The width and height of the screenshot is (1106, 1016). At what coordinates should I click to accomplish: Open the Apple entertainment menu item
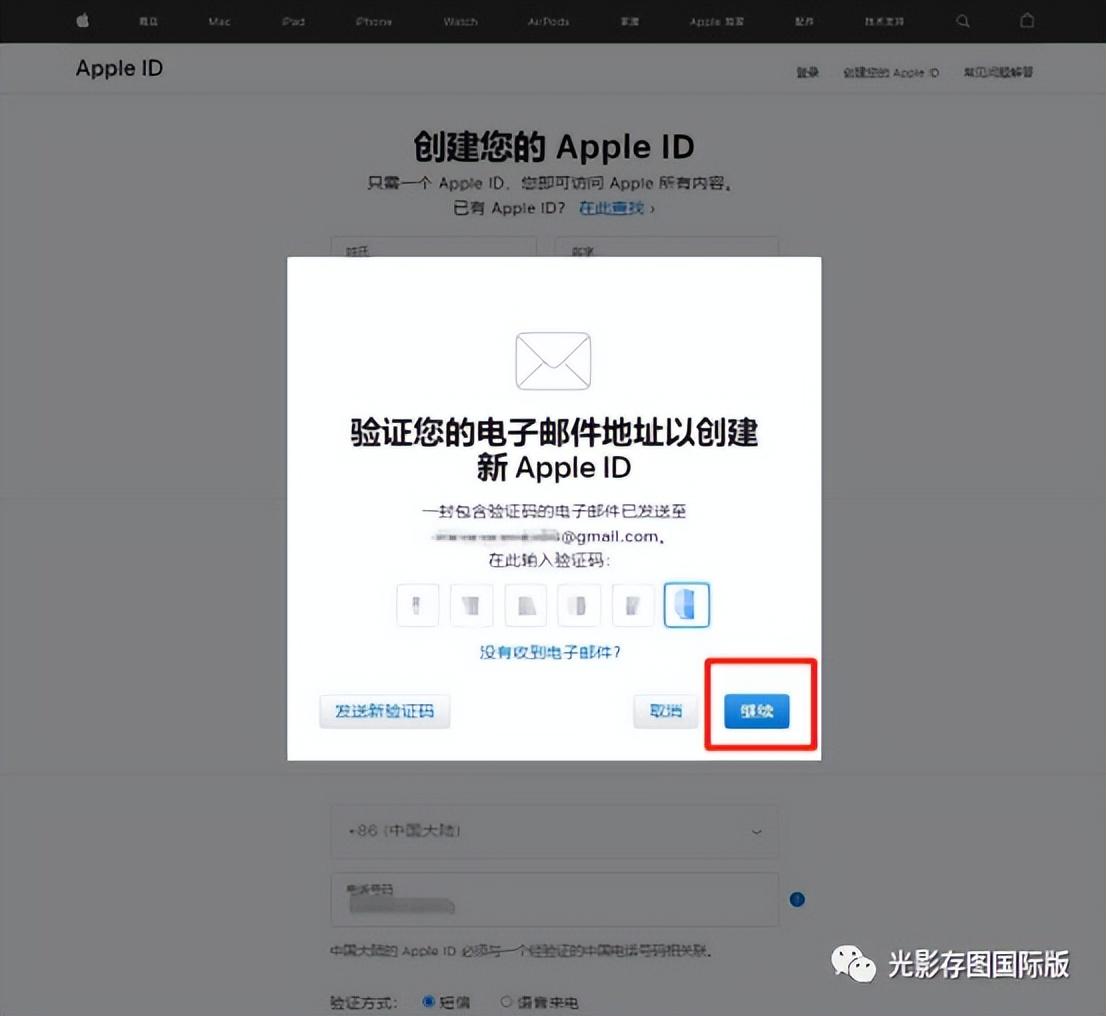[717, 22]
